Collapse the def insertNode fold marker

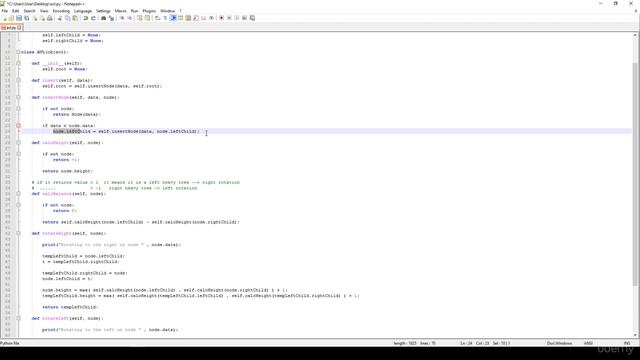click(18, 98)
